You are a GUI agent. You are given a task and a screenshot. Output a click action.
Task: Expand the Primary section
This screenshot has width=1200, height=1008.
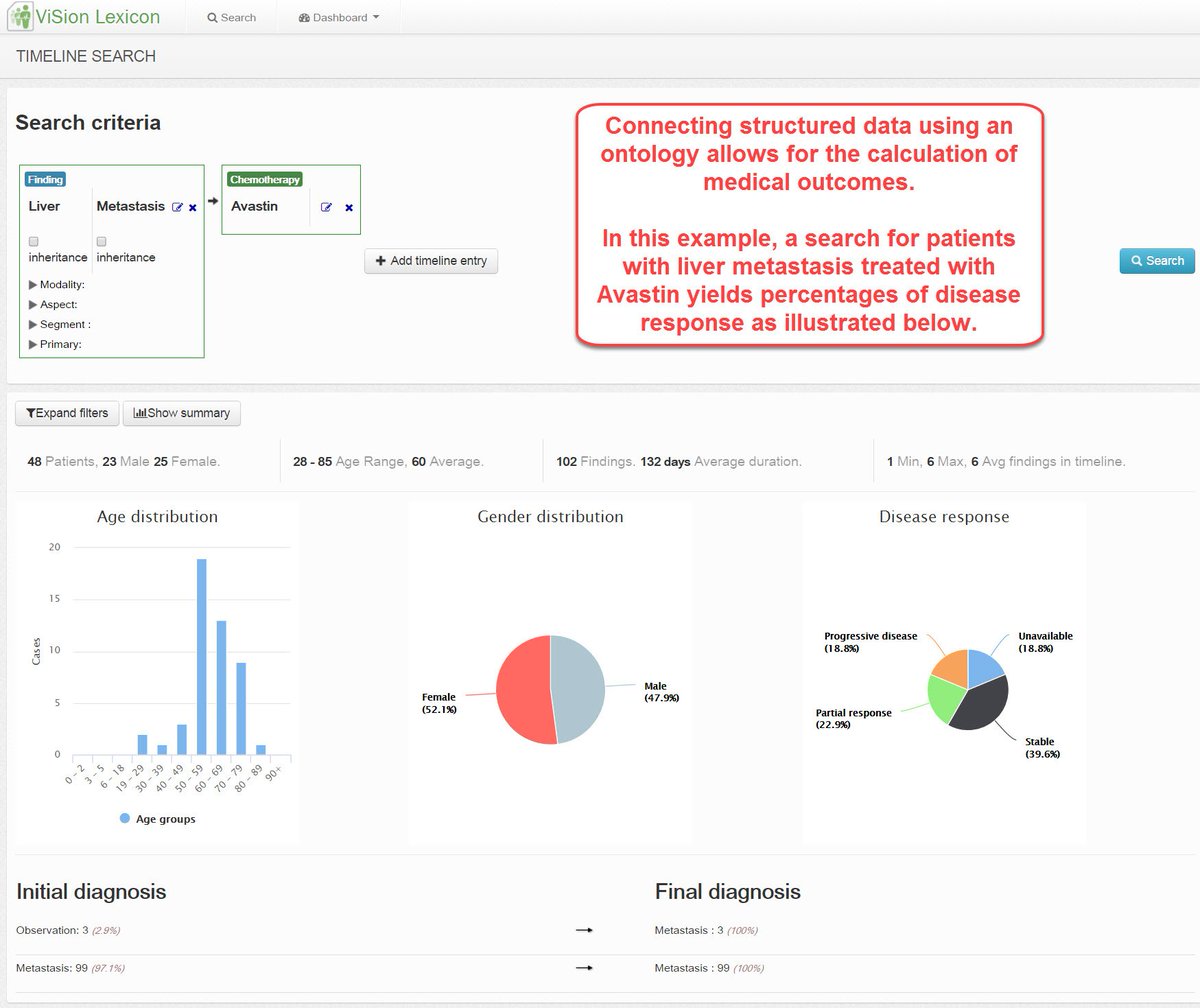[x=56, y=345]
